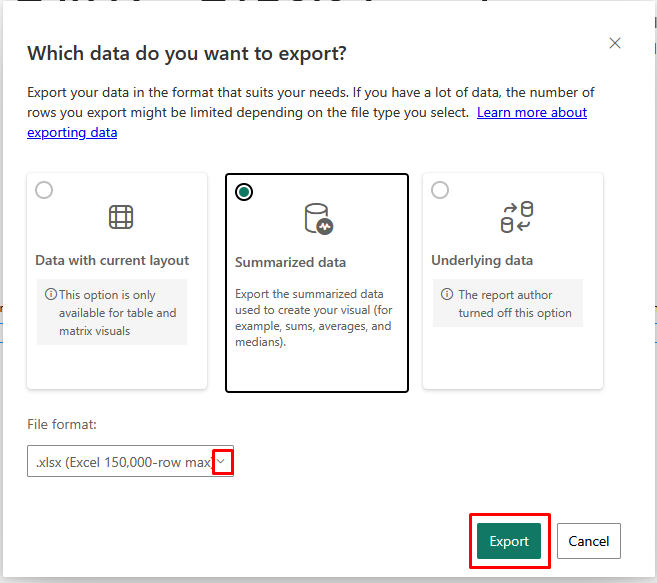The height and width of the screenshot is (583, 657).
Task: Select the Summarized data radio button
Action: (244, 192)
